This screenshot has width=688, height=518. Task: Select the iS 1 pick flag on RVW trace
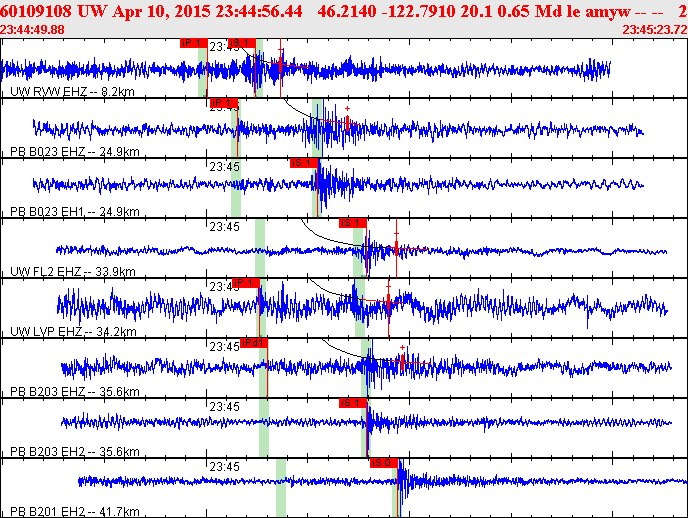pyautogui.click(x=242, y=43)
